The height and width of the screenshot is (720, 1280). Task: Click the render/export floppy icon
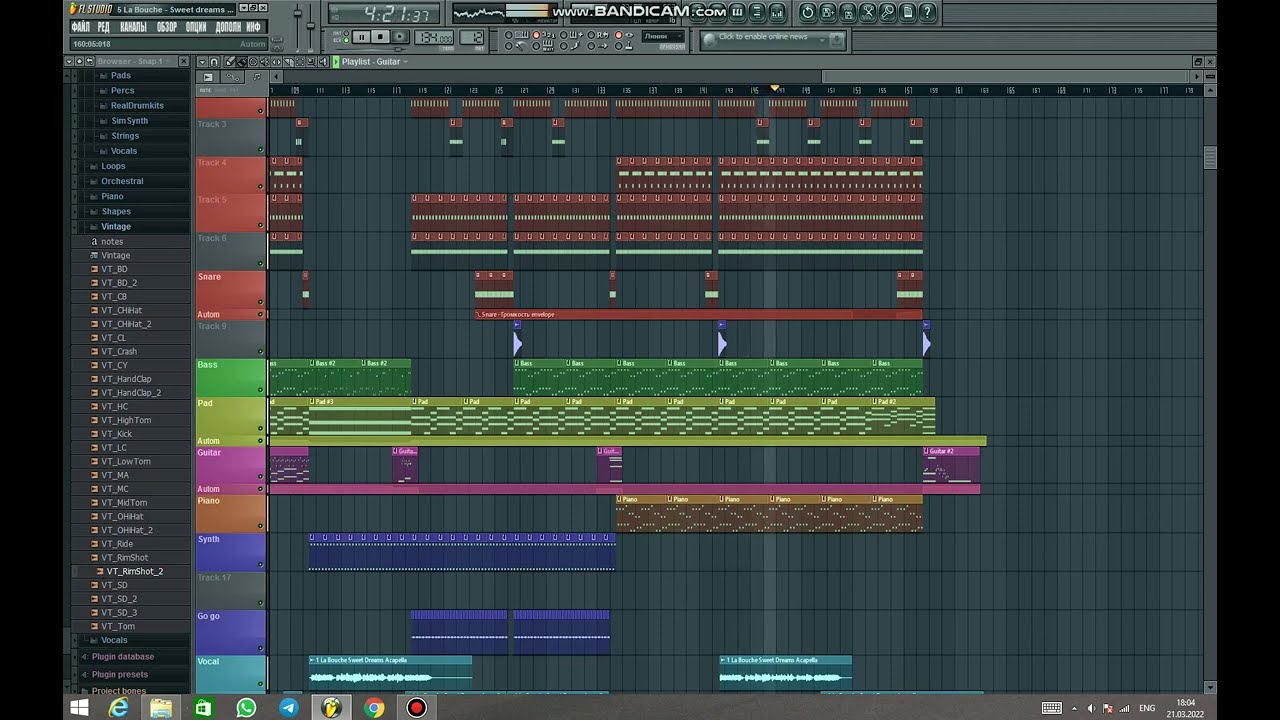coord(848,12)
